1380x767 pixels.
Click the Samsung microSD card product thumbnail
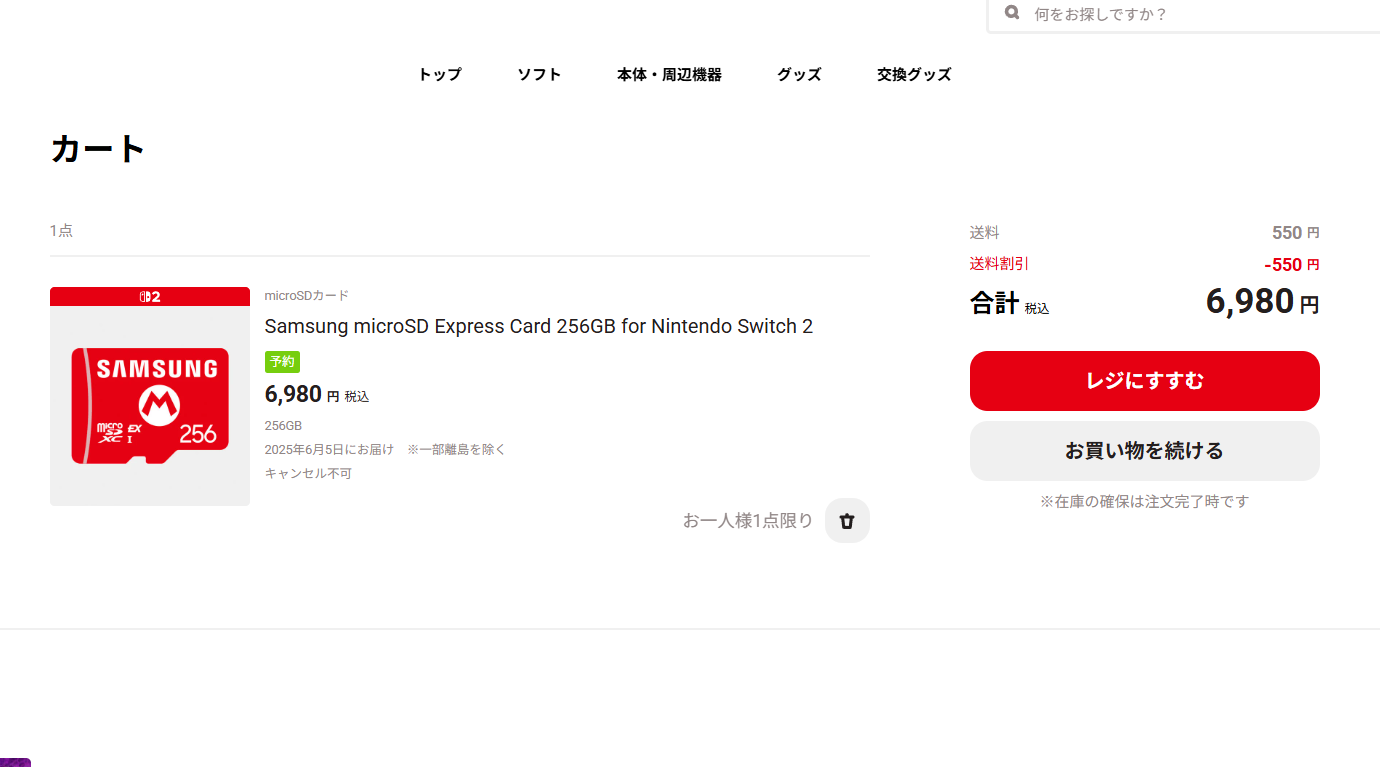[x=150, y=405]
